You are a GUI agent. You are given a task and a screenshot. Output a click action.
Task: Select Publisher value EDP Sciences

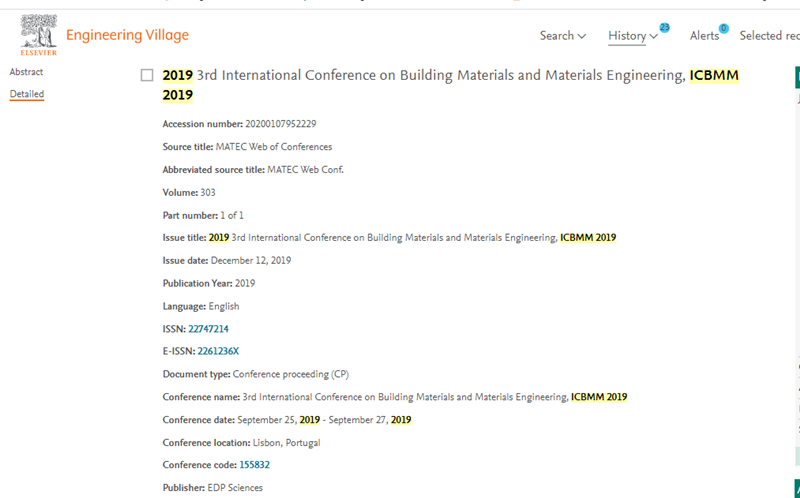(235, 488)
